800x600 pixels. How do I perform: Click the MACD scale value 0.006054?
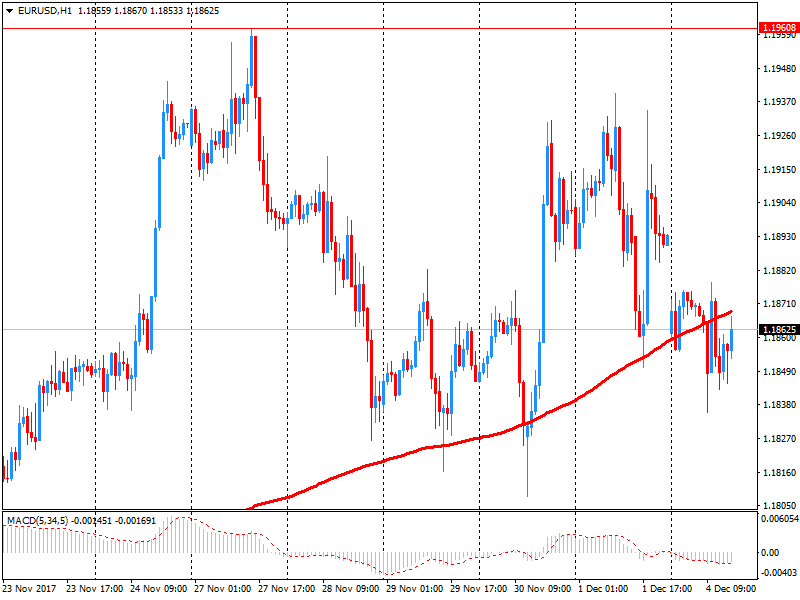(780, 518)
